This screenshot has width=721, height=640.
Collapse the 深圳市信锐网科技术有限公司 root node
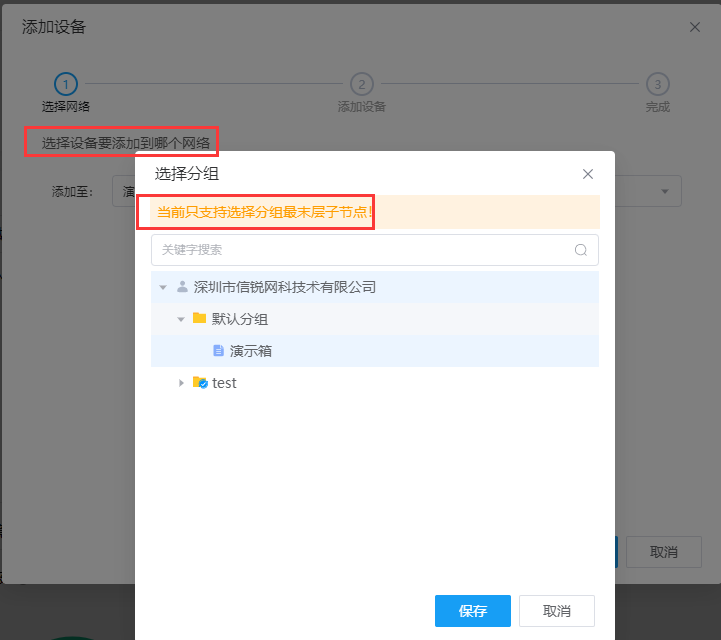(163, 287)
